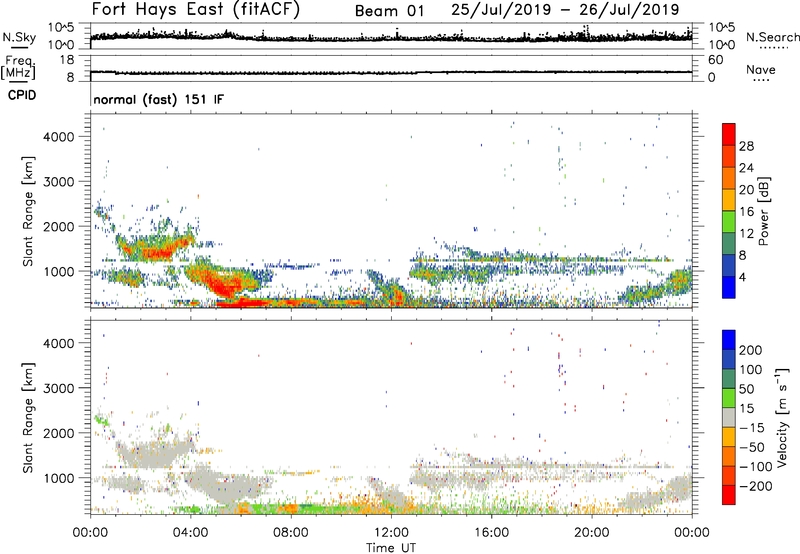
Task: Pick the bright blue bottom power color segment
Action: [x=729, y=288]
